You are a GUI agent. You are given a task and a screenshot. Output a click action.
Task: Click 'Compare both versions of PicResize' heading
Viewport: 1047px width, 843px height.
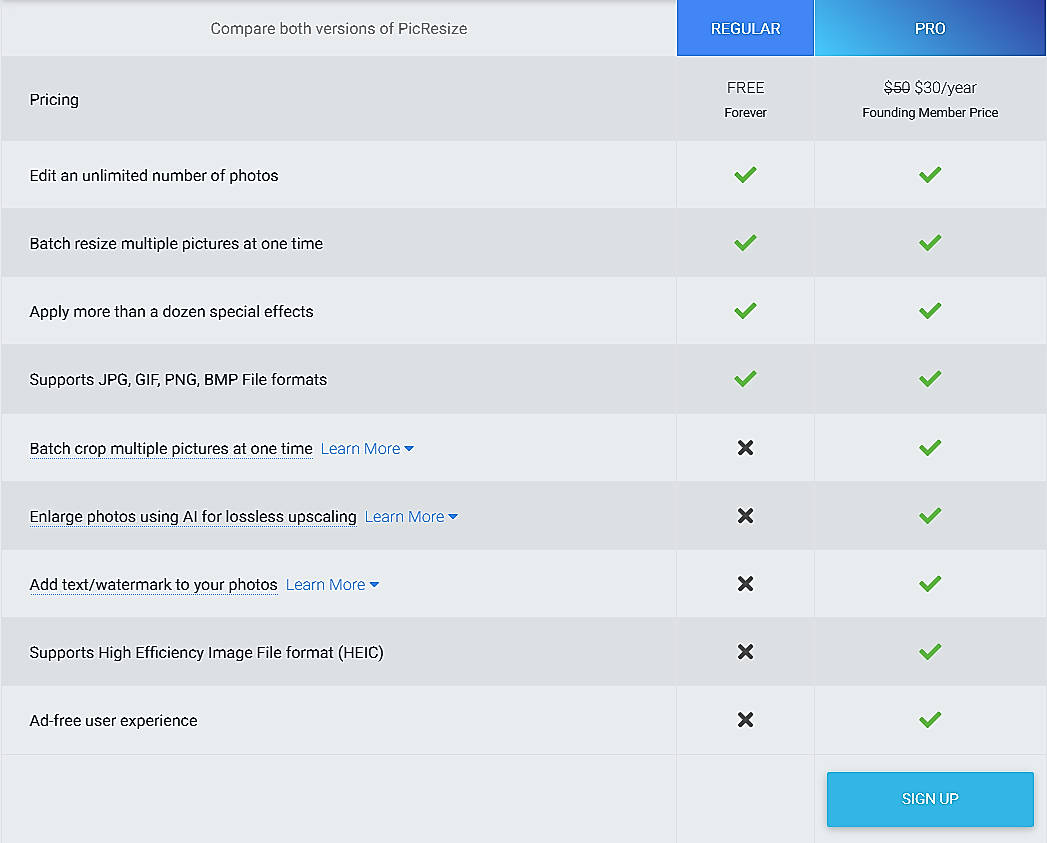click(339, 29)
